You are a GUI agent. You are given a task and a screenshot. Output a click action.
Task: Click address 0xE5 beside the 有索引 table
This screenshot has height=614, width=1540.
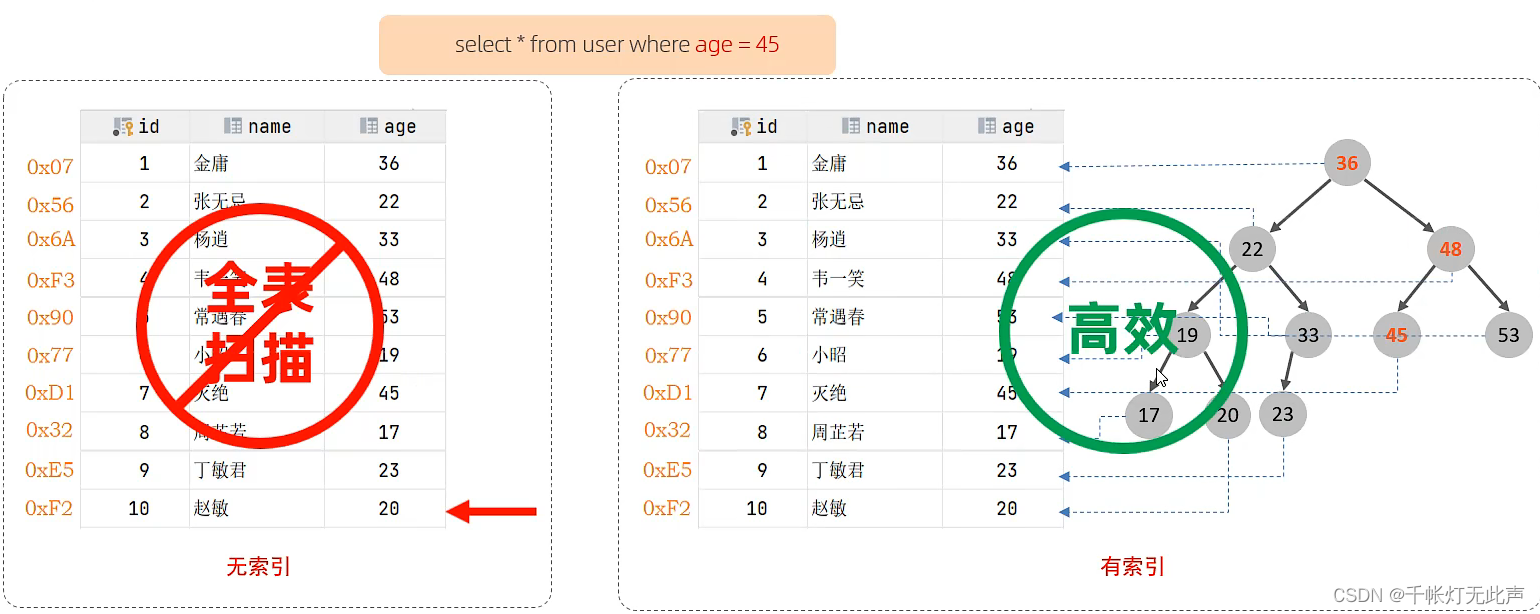tap(668, 470)
